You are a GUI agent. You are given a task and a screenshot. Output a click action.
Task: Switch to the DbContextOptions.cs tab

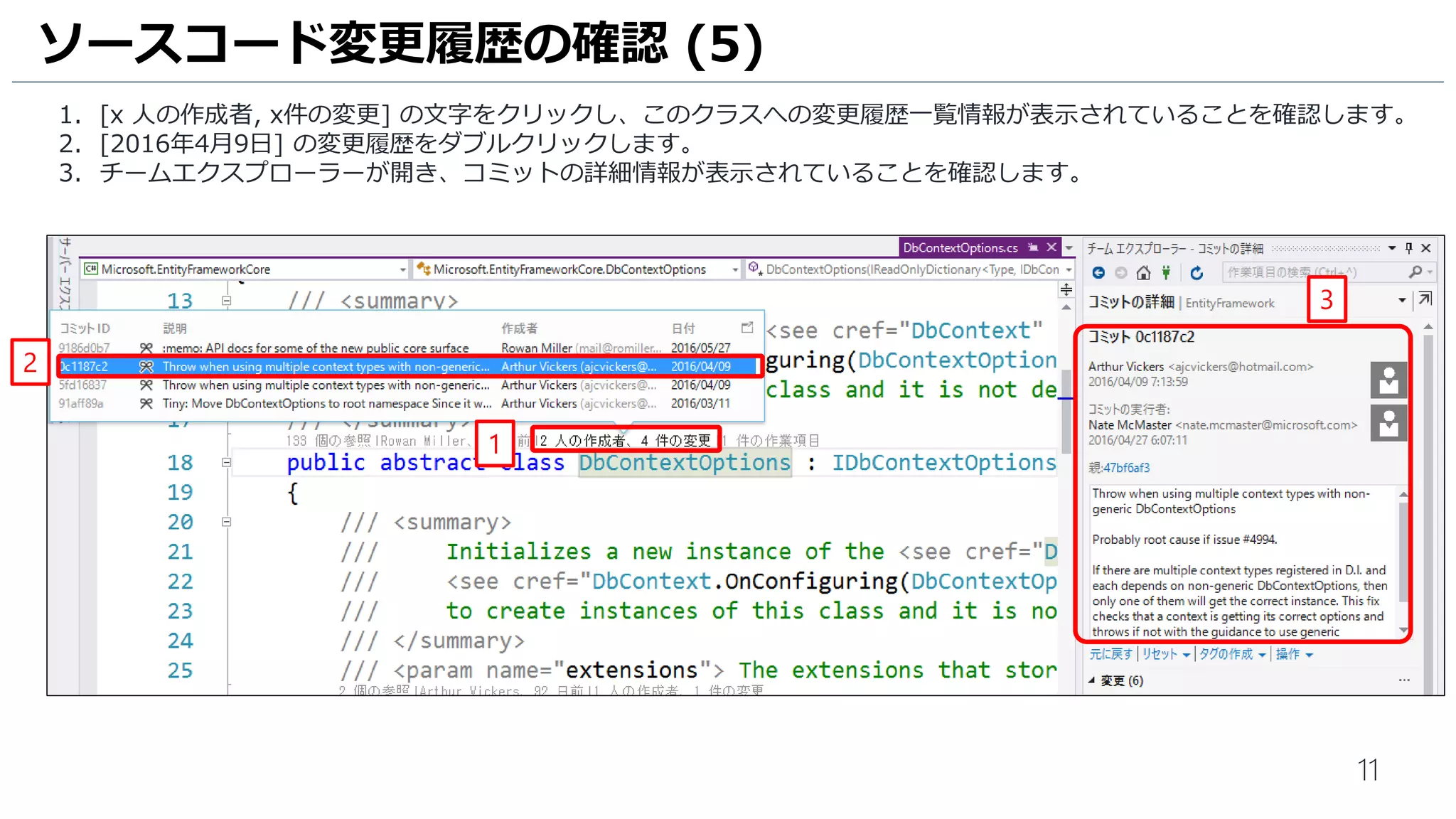(960, 247)
